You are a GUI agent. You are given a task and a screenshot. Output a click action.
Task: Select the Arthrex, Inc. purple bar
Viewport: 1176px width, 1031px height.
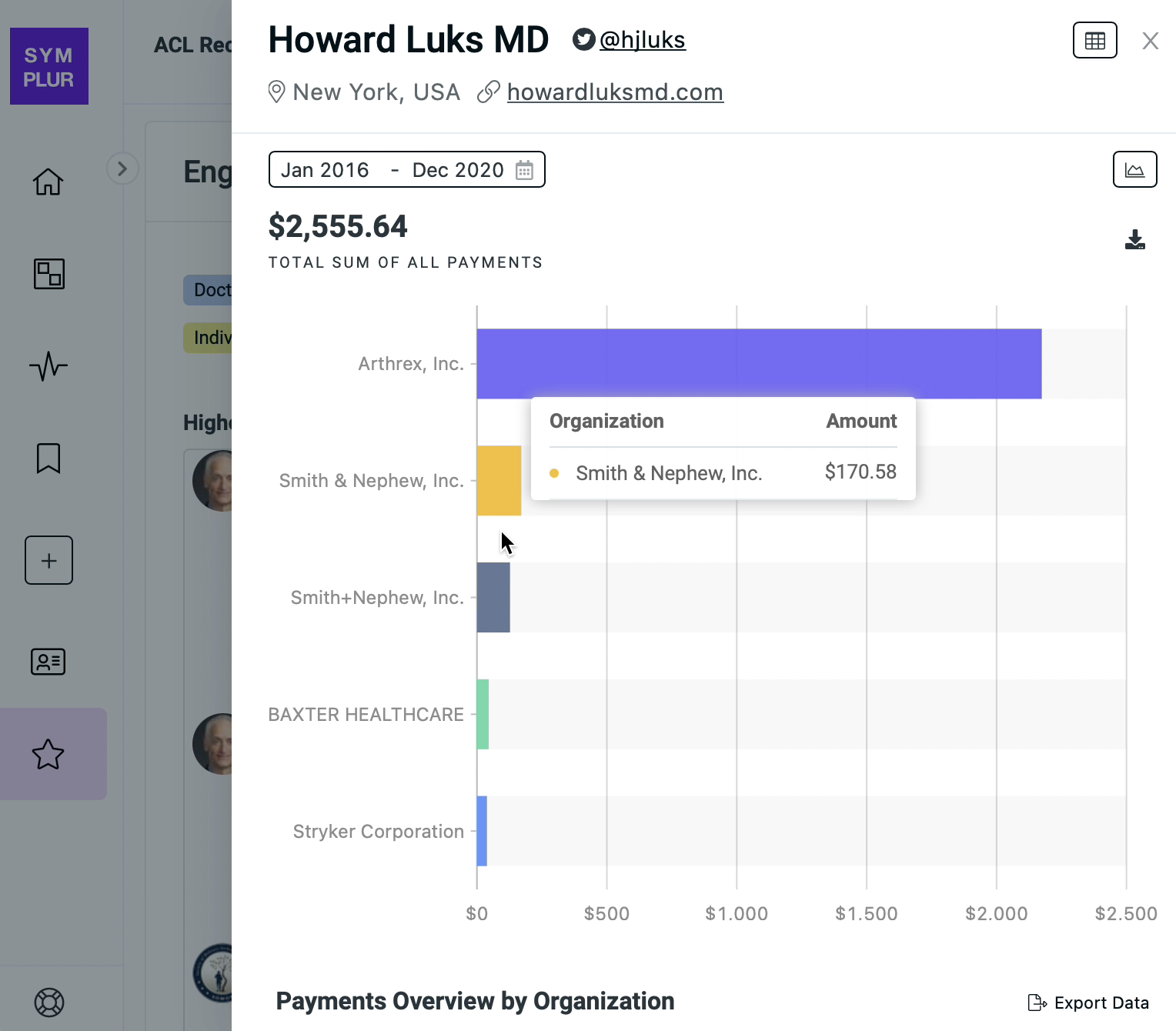pos(759,364)
